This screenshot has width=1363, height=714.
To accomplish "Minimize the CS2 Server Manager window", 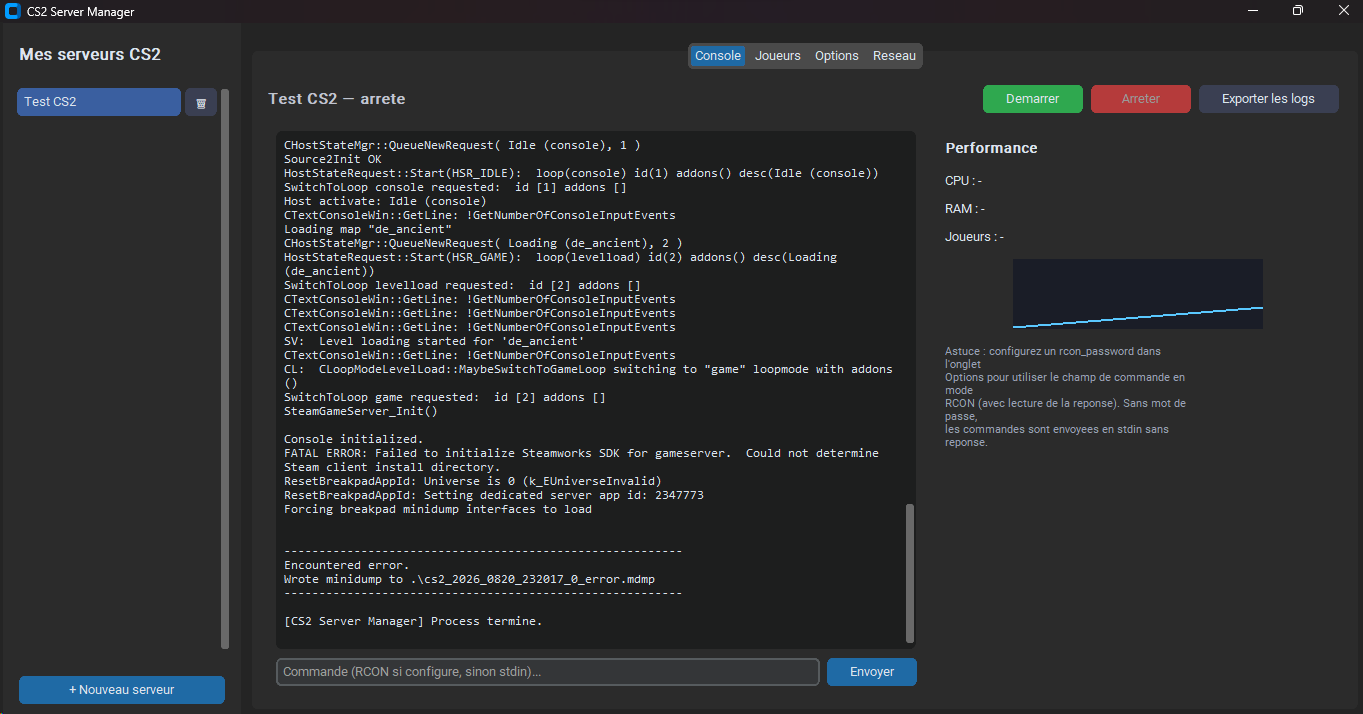I will 1253,11.
